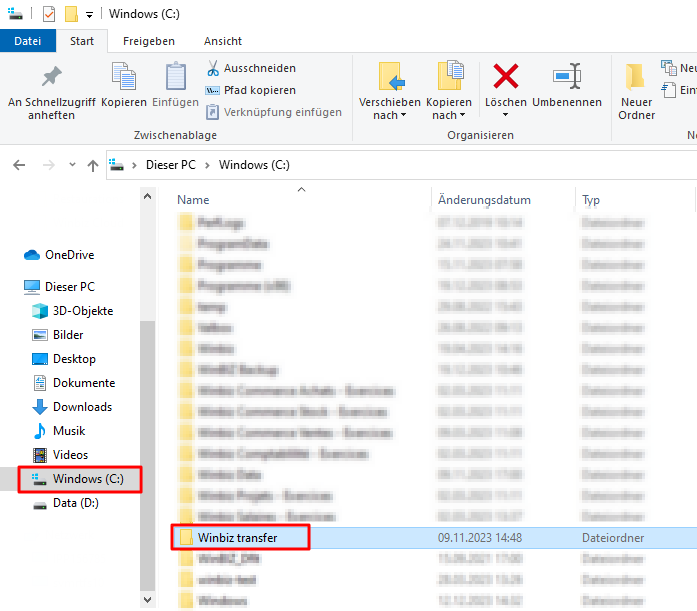The width and height of the screenshot is (697, 611).
Task: Click the Umbenennen icon
Action: [x=567, y=77]
